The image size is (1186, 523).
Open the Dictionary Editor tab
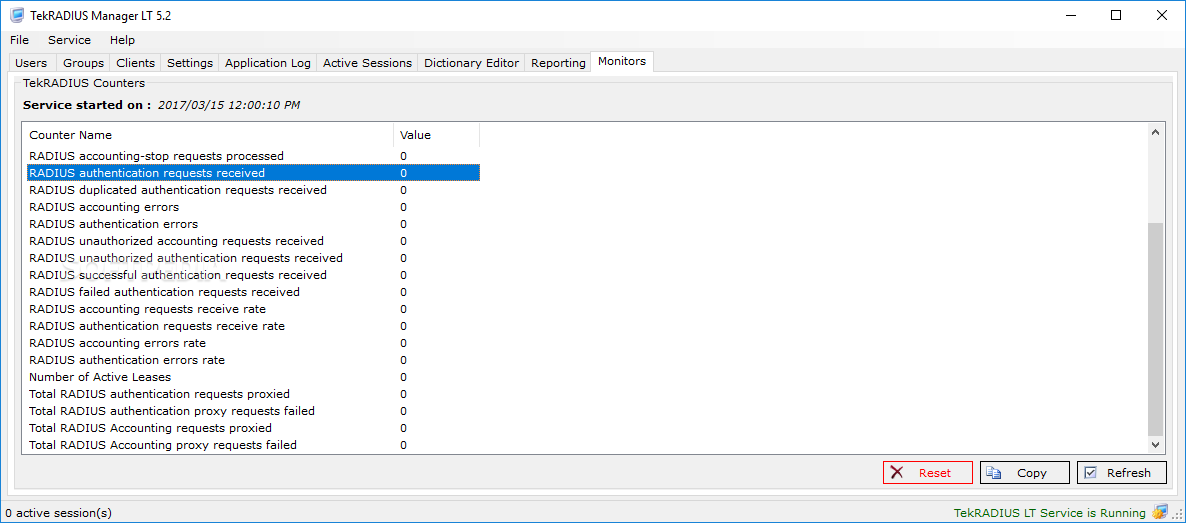coord(471,64)
